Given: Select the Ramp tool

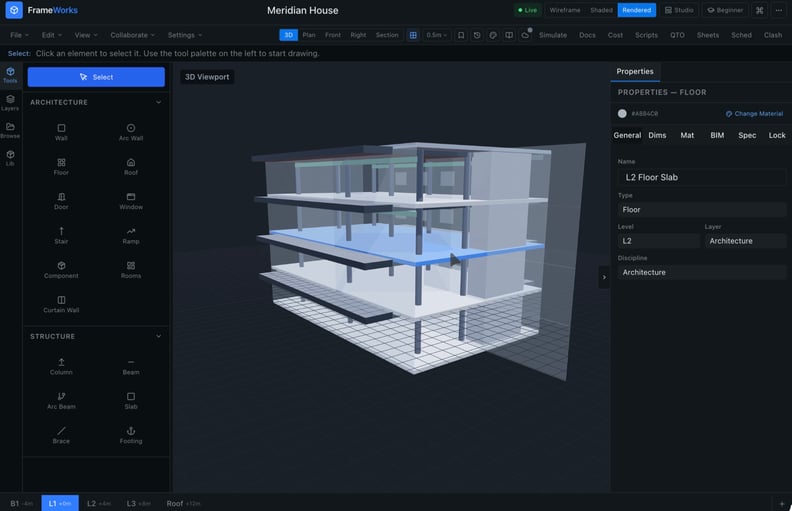Looking at the screenshot, I should (x=131, y=235).
